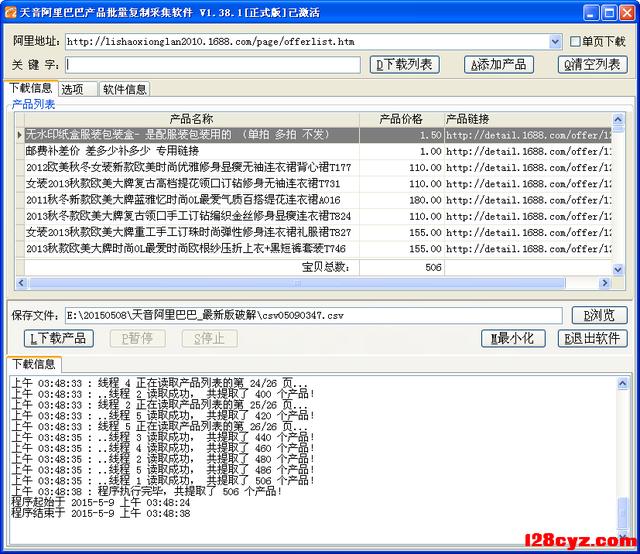Click the S停止 stop button
Image resolution: width=640 pixels, height=554 pixels.
point(209,338)
